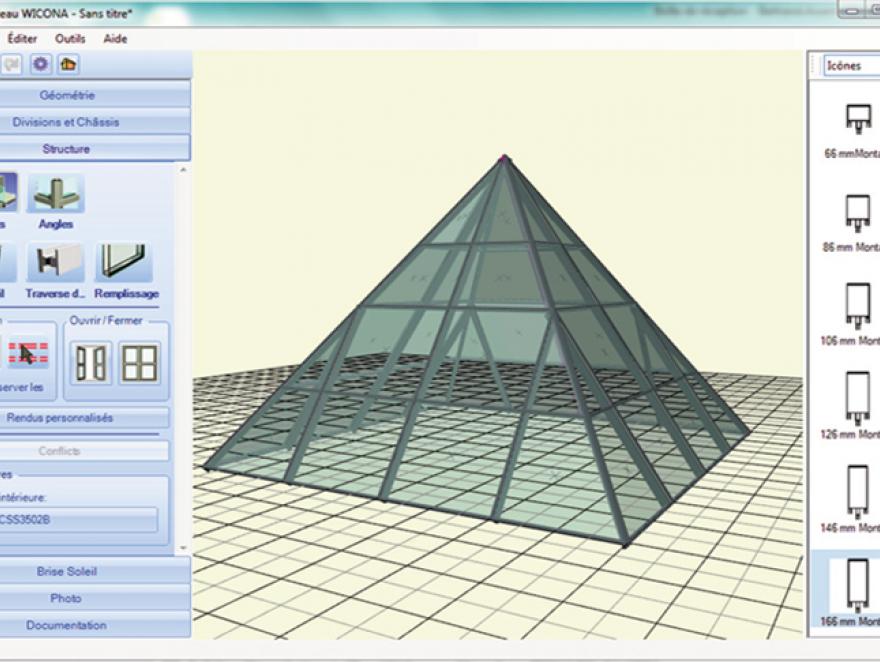Image resolution: width=880 pixels, height=662 pixels.
Task: Open the Outils menu
Action: 70,38
